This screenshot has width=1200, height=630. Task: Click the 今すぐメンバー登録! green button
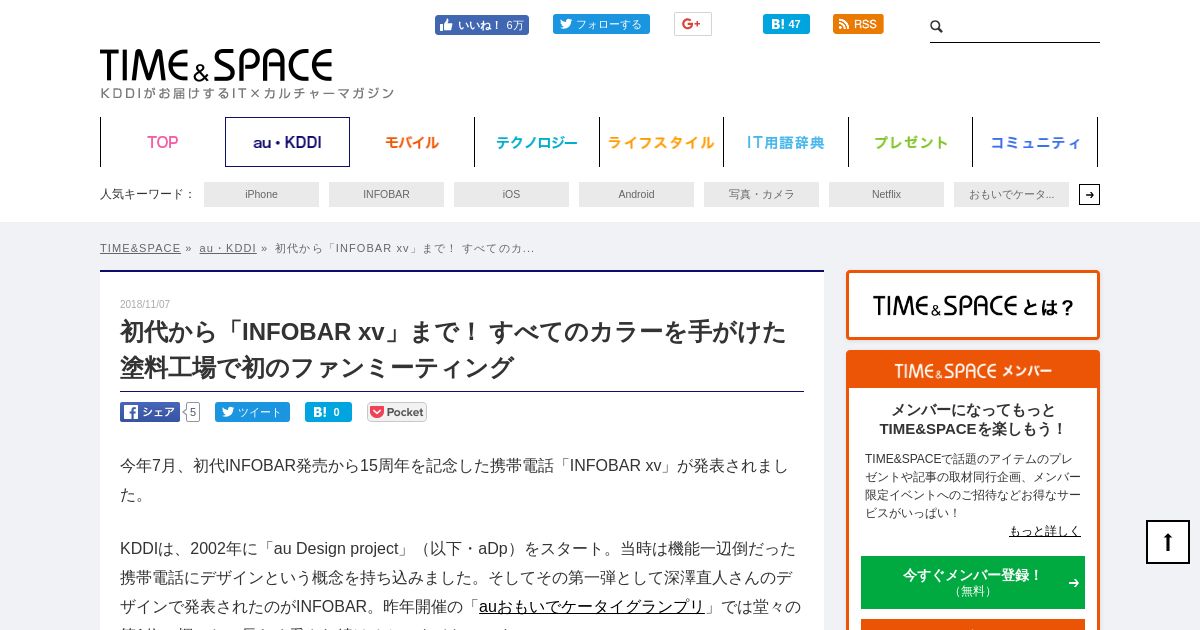[973, 582]
